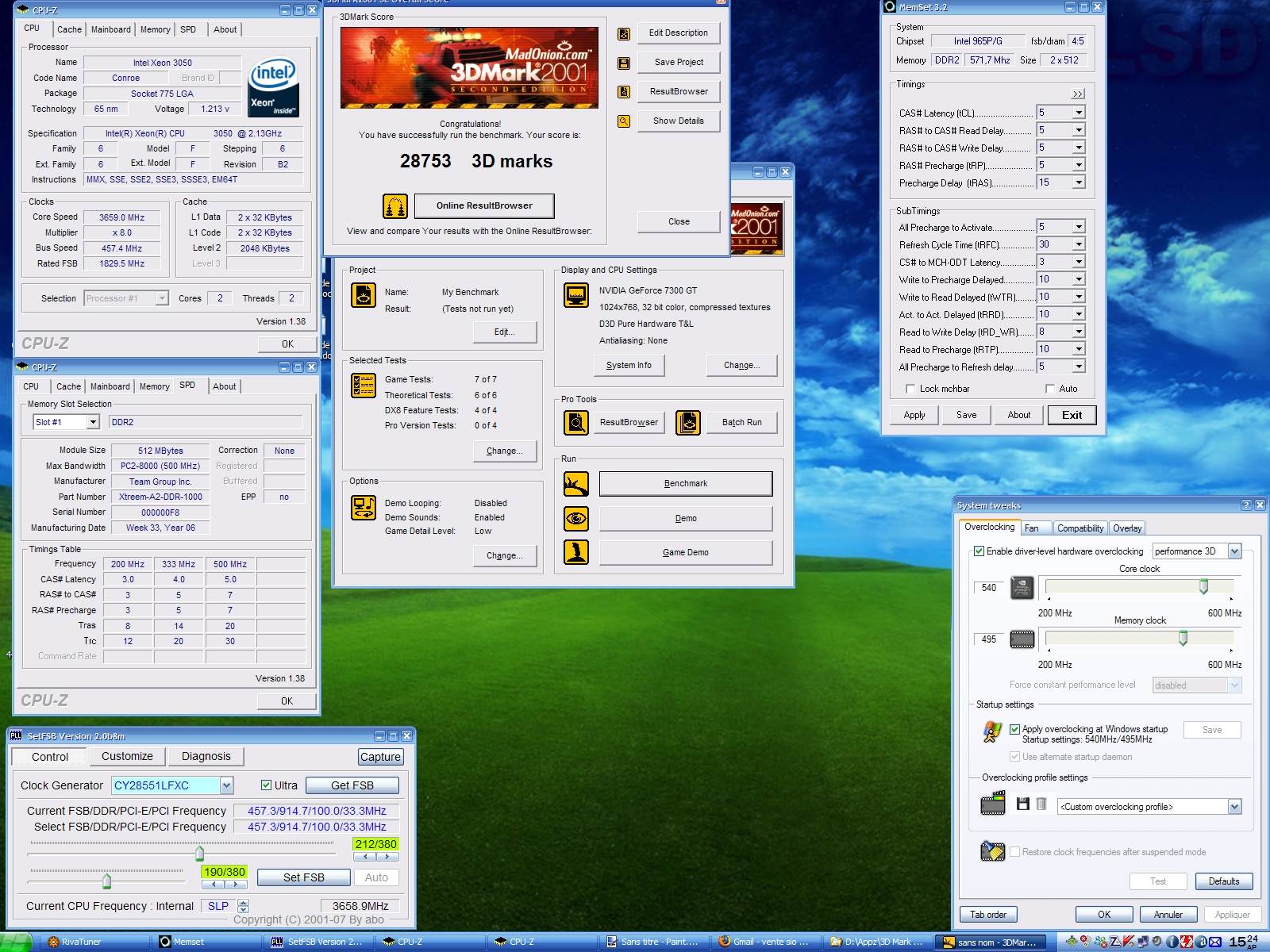This screenshot has width=1270, height=952.
Task: Click the GPU memory clock slider handle
Action: coord(1183,638)
